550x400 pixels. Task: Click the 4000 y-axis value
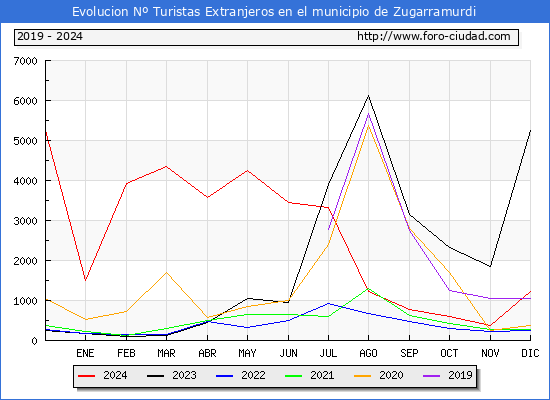tap(25, 181)
